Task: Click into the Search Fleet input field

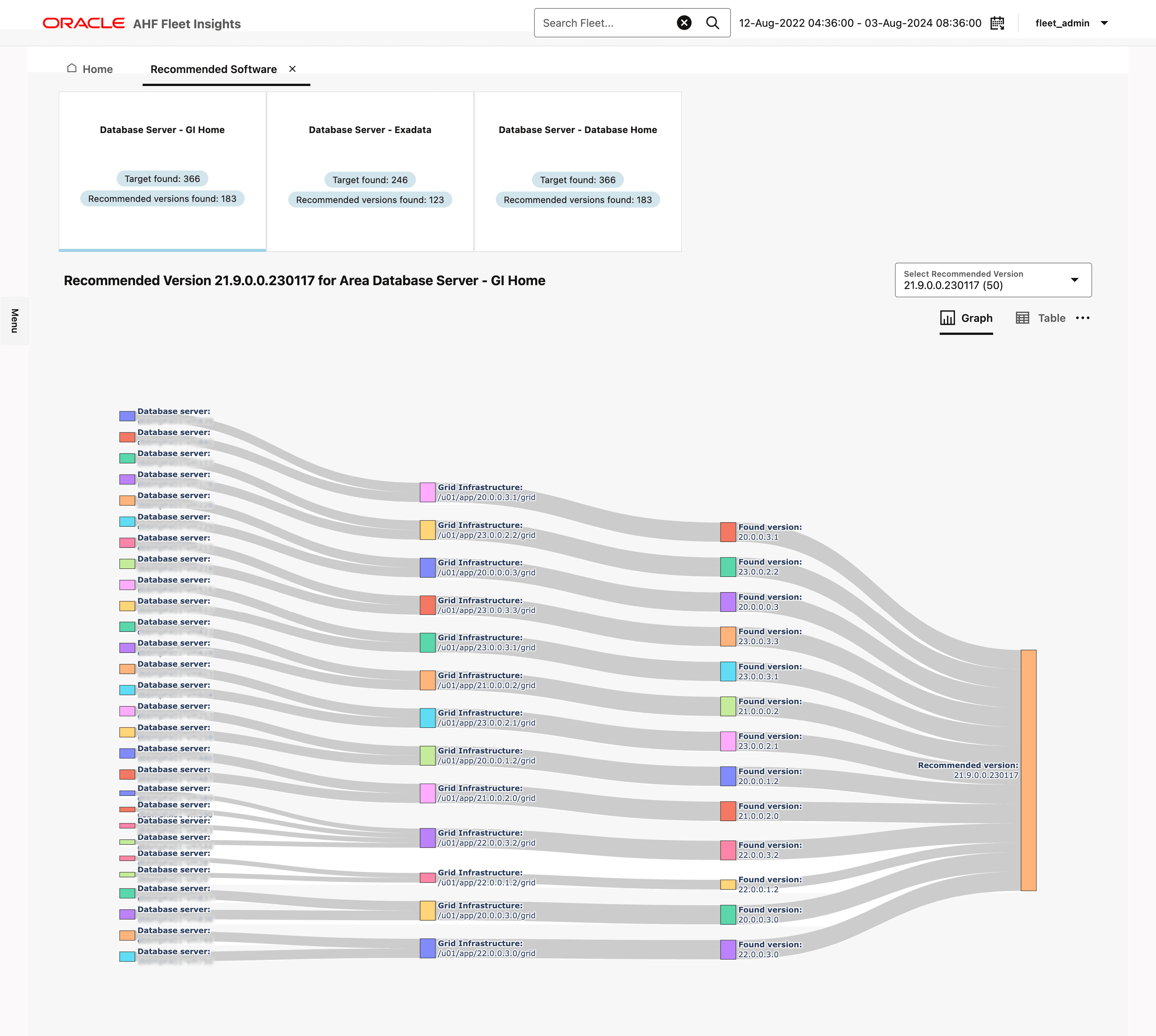Action: 603,23
